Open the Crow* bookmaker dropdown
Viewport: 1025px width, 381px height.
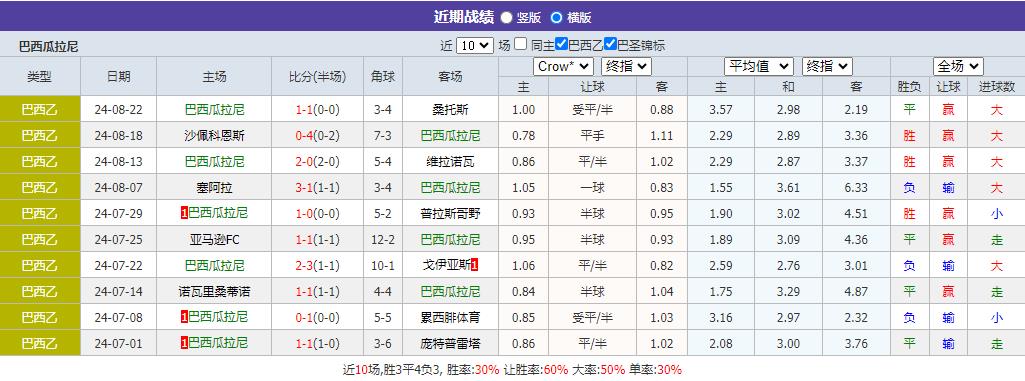point(563,67)
